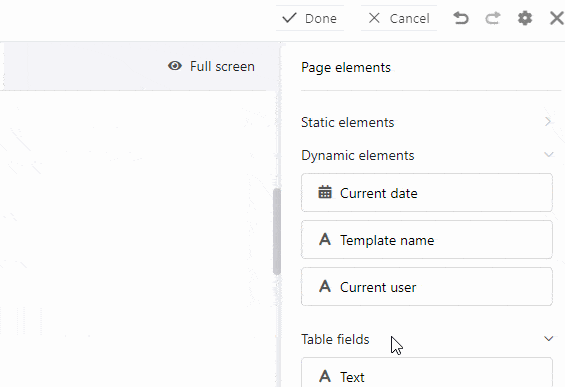Collapse the Dynamic elements section chevron
565x387 pixels.
(x=549, y=155)
